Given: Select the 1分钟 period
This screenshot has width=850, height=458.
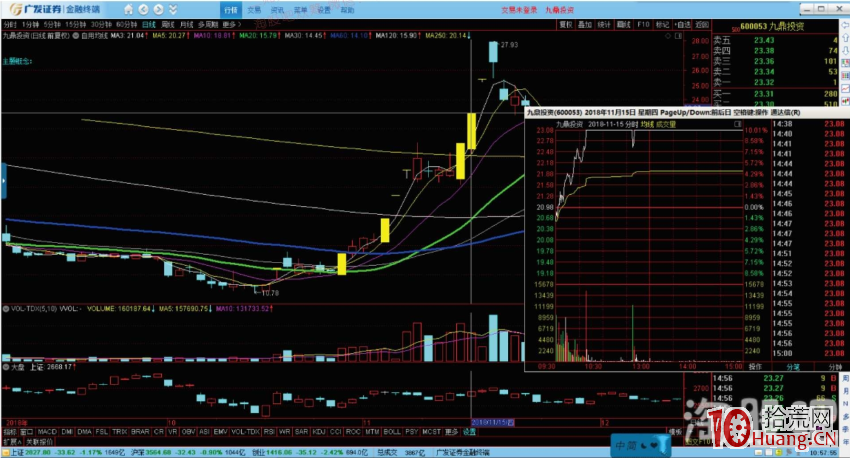Looking at the screenshot, I should [x=30, y=24].
